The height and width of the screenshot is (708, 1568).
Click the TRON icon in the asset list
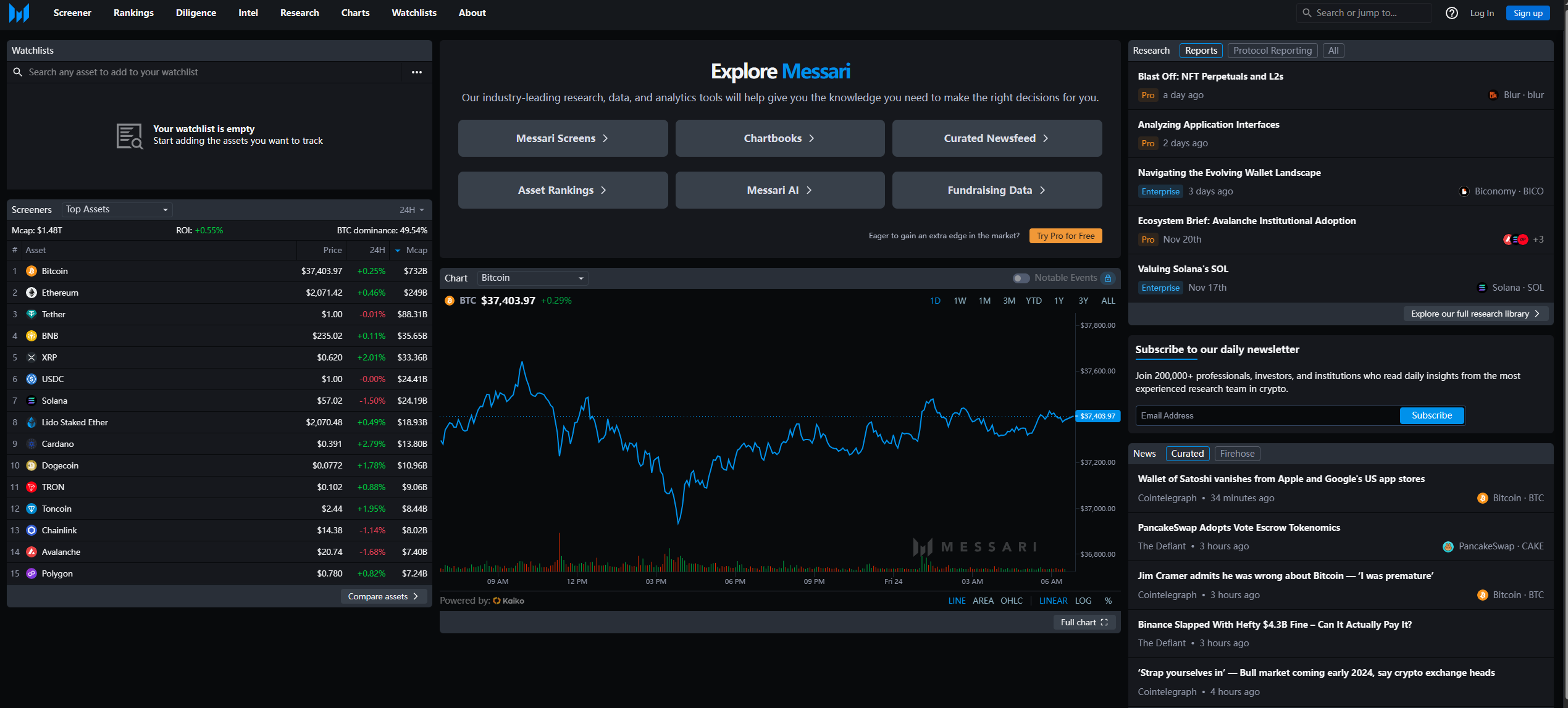coord(31,487)
